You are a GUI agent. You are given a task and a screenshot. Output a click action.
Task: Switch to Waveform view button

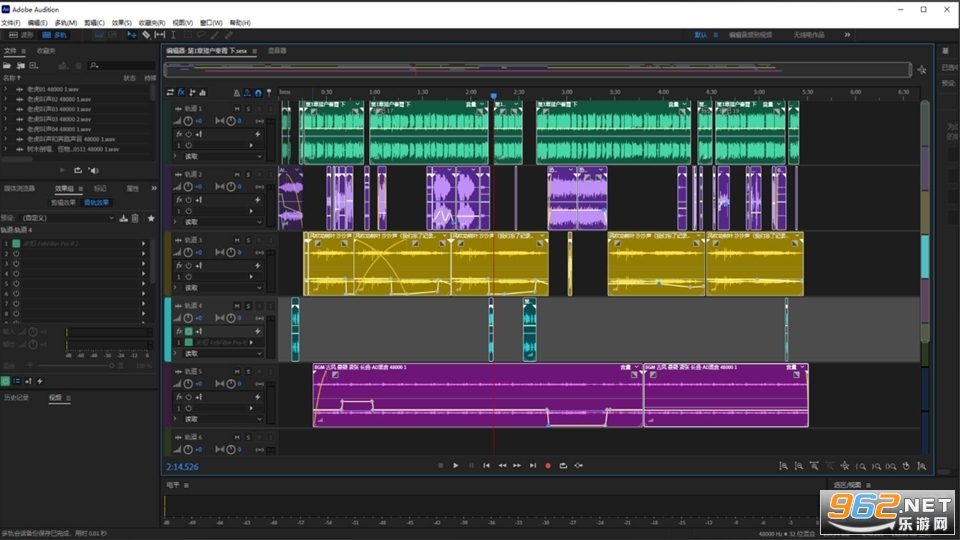[21, 35]
